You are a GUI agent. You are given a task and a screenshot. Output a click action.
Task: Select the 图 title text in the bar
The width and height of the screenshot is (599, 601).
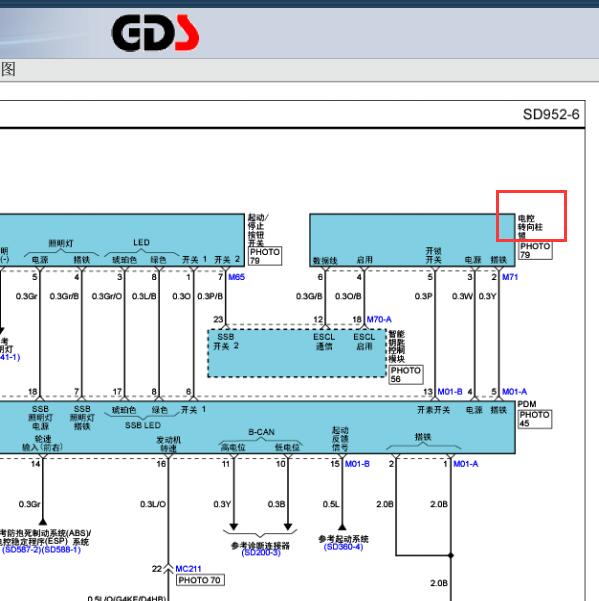coord(8,69)
